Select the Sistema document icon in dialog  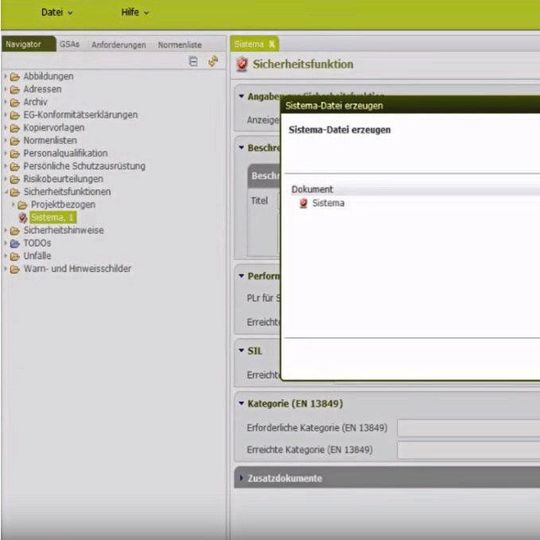303,203
